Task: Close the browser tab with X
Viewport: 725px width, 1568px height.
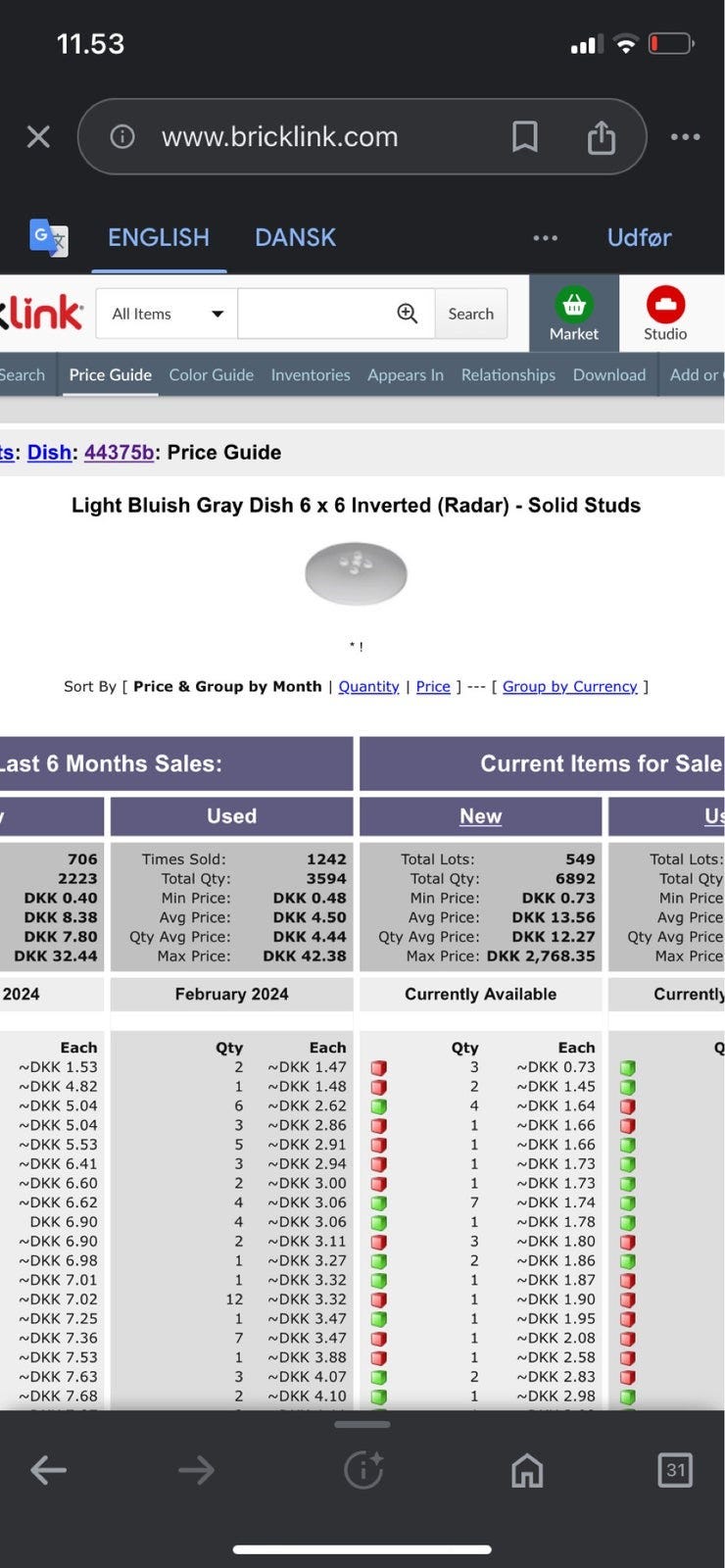Action: click(x=38, y=136)
